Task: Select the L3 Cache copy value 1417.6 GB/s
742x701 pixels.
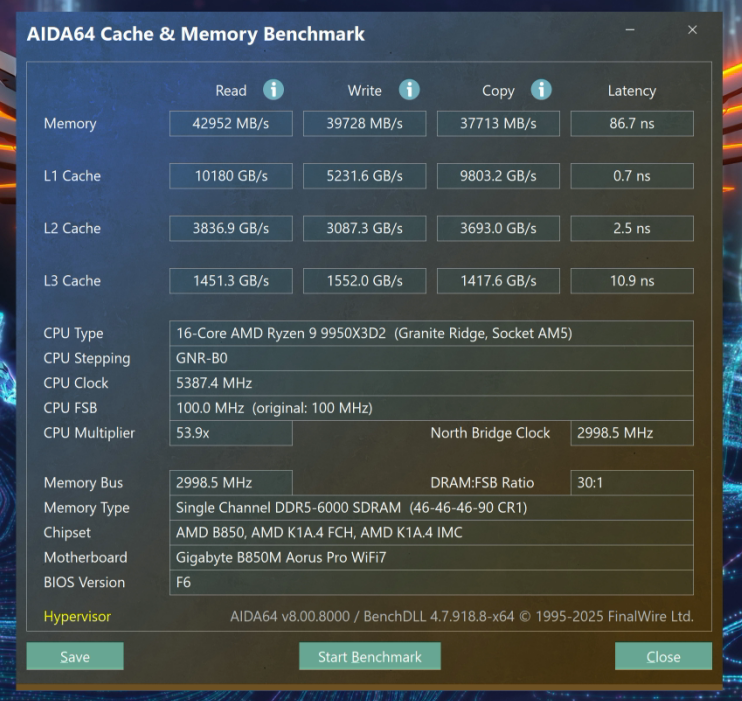Action: coord(498,281)
